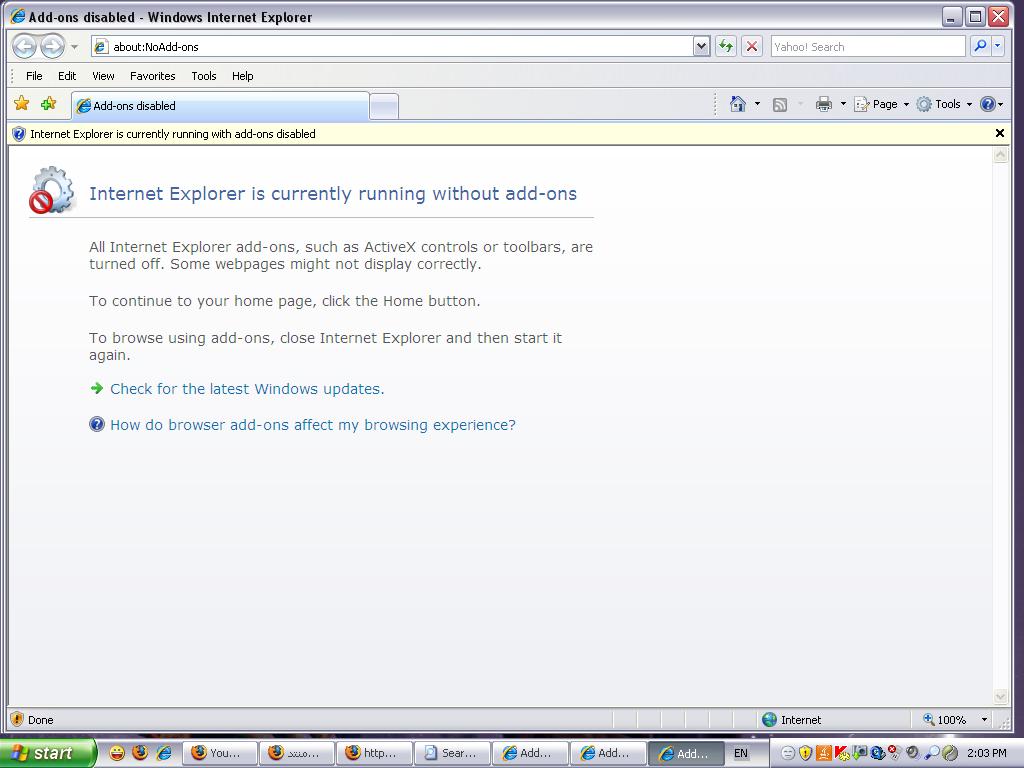This screenshot has width=1024, height=768.
Task: Open Favorites Center star icon
Action: [21, 104]
